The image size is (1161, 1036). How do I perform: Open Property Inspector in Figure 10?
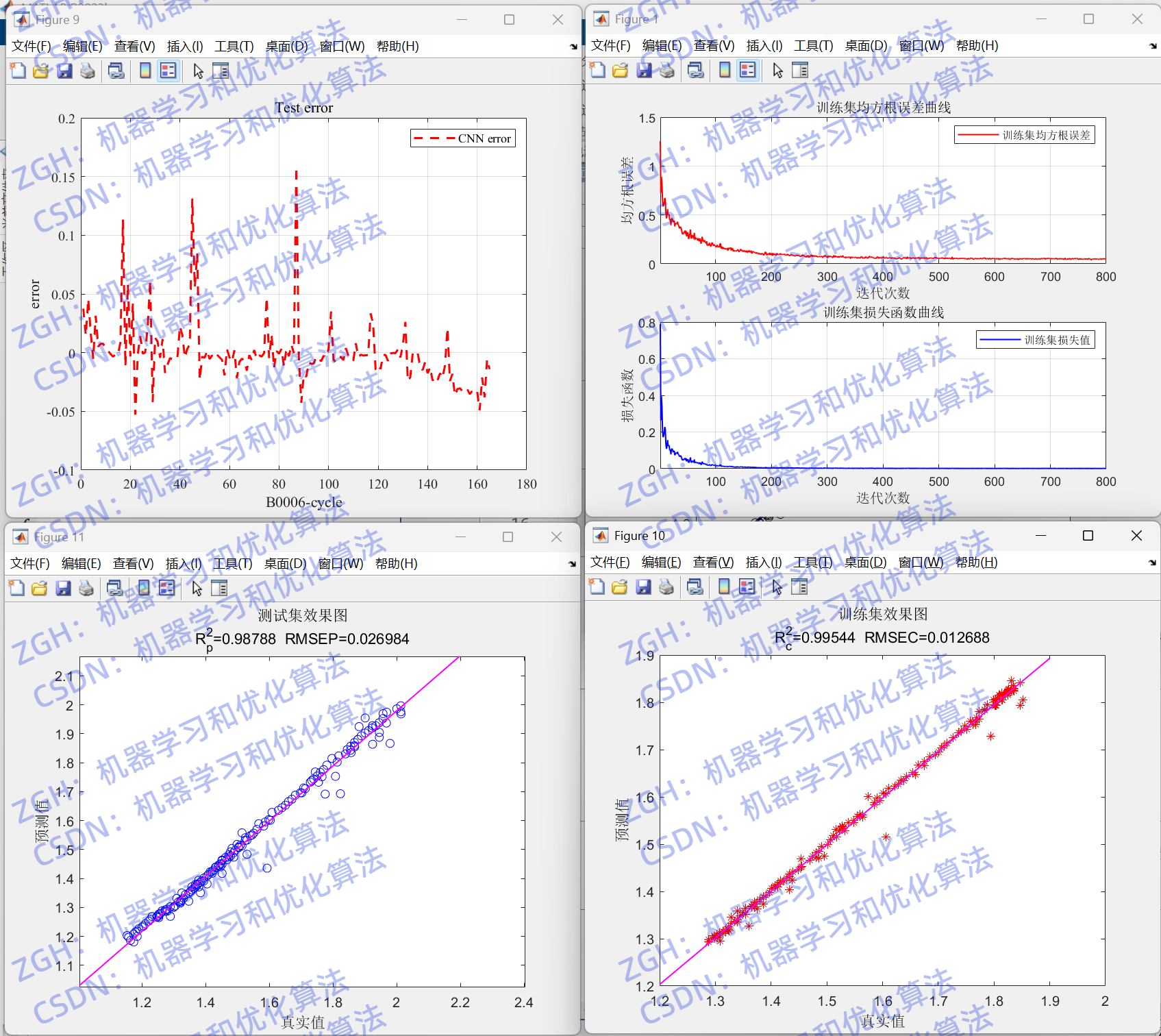[799, 587]
